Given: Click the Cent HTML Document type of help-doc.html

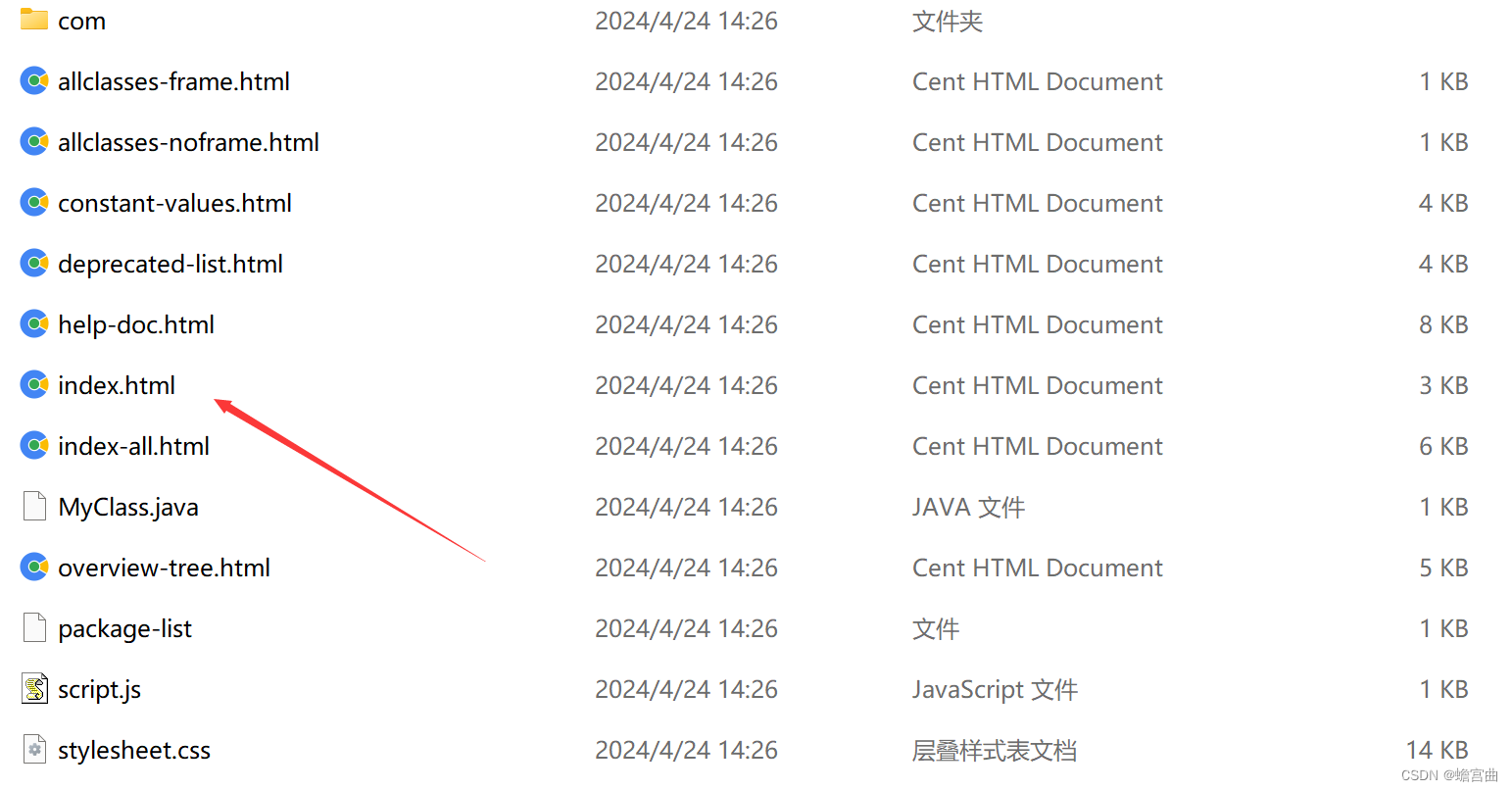Looking at the screenshot, I should click(x=1037, y=324).
